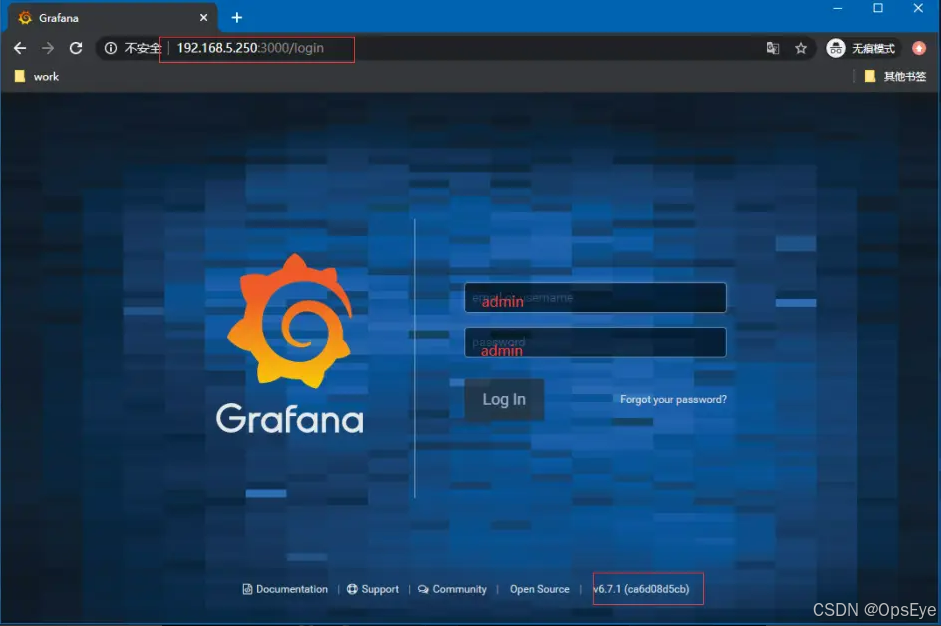The image size is (941, 626).
Task: Close the browser window
Action: (918, 8)
